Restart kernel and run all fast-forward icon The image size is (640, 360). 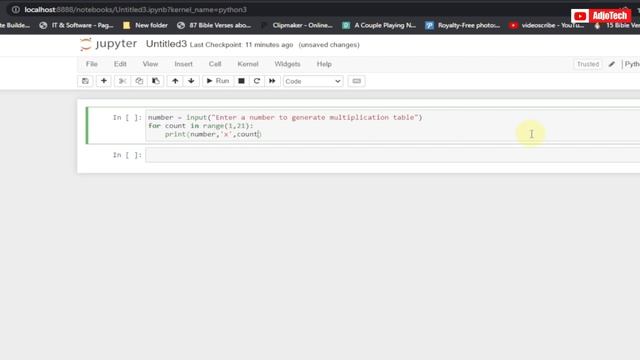272,81
